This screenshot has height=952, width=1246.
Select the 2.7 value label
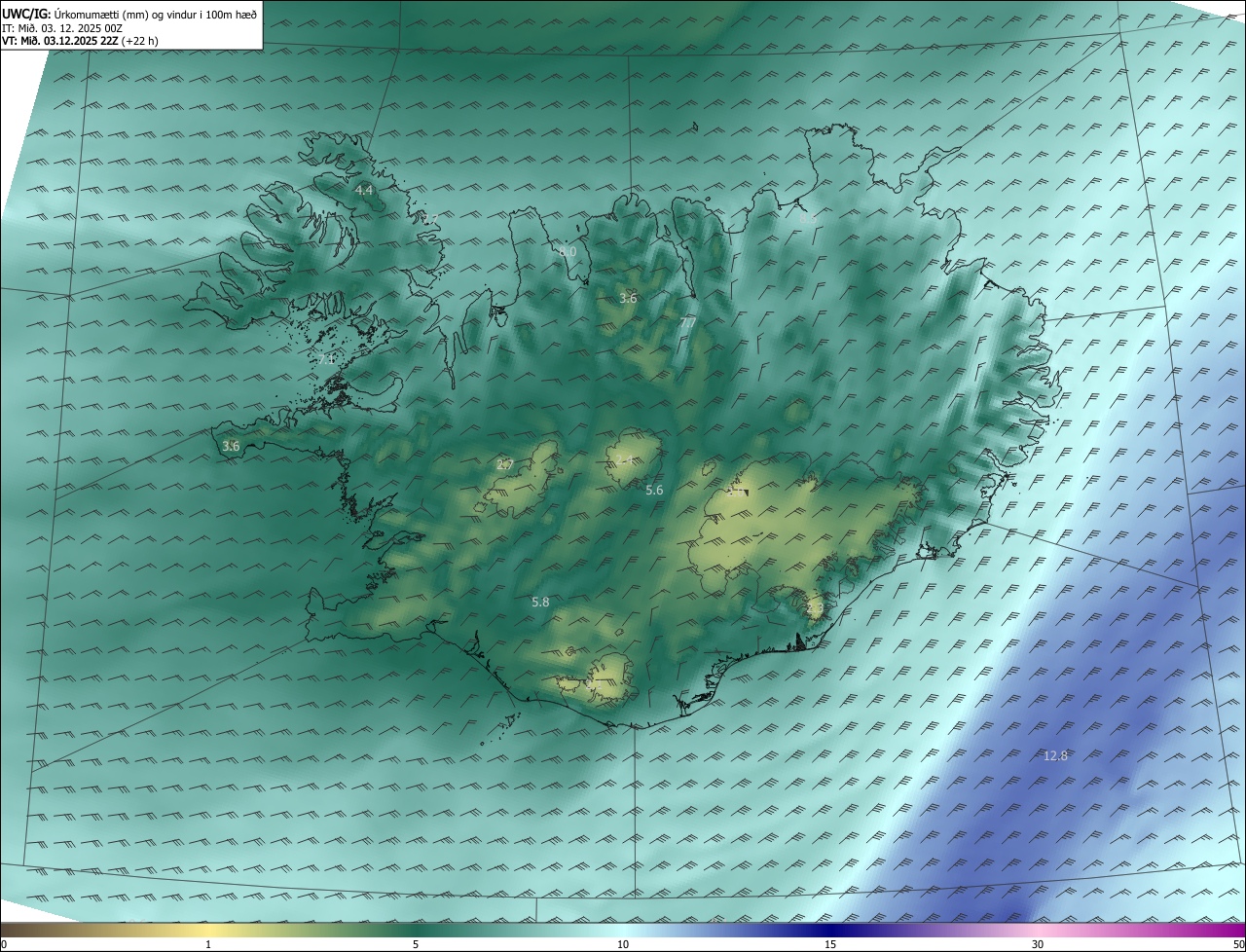(504, 464)
